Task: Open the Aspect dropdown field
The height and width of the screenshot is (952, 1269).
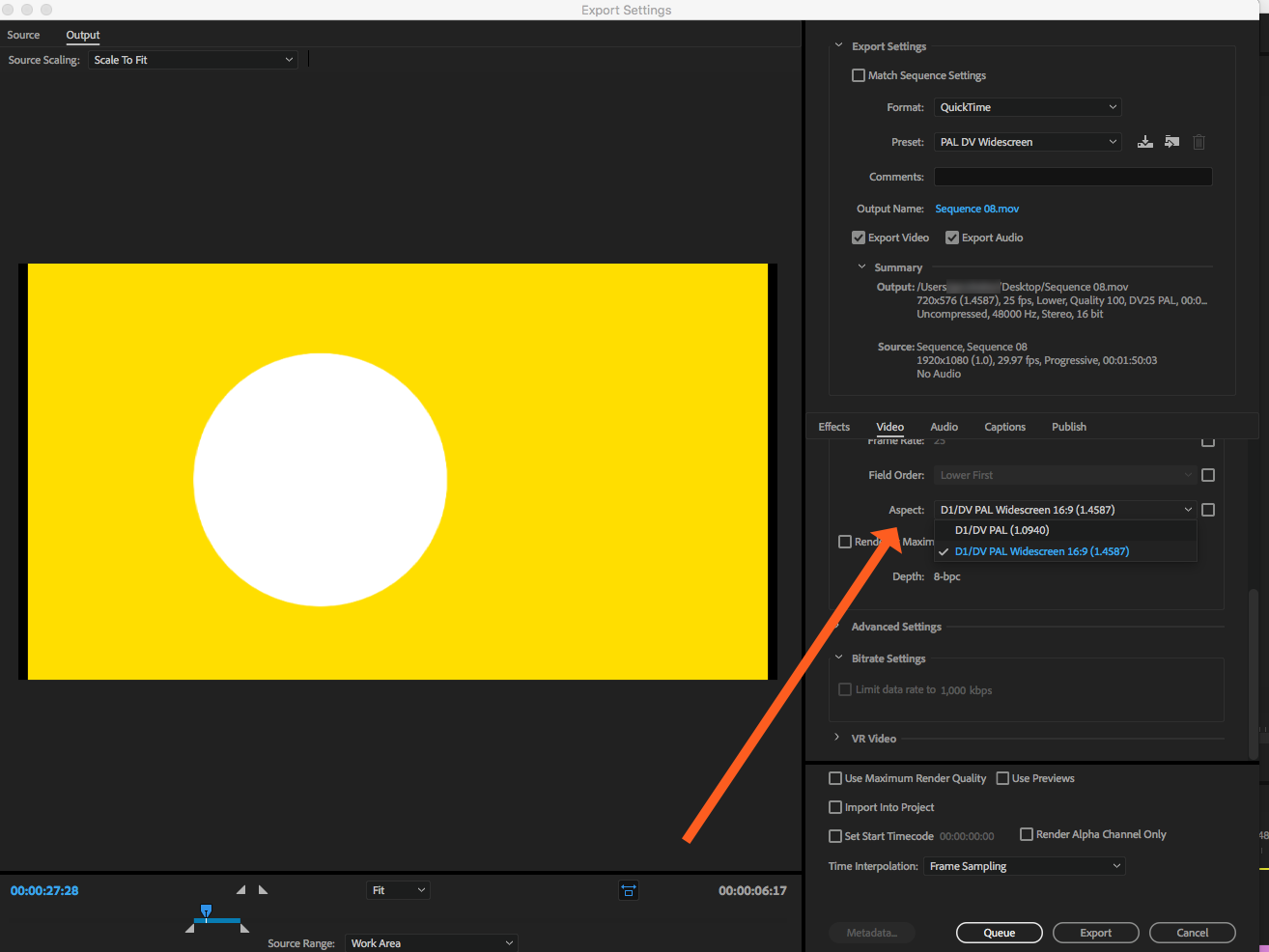Action: (1065, 510)
